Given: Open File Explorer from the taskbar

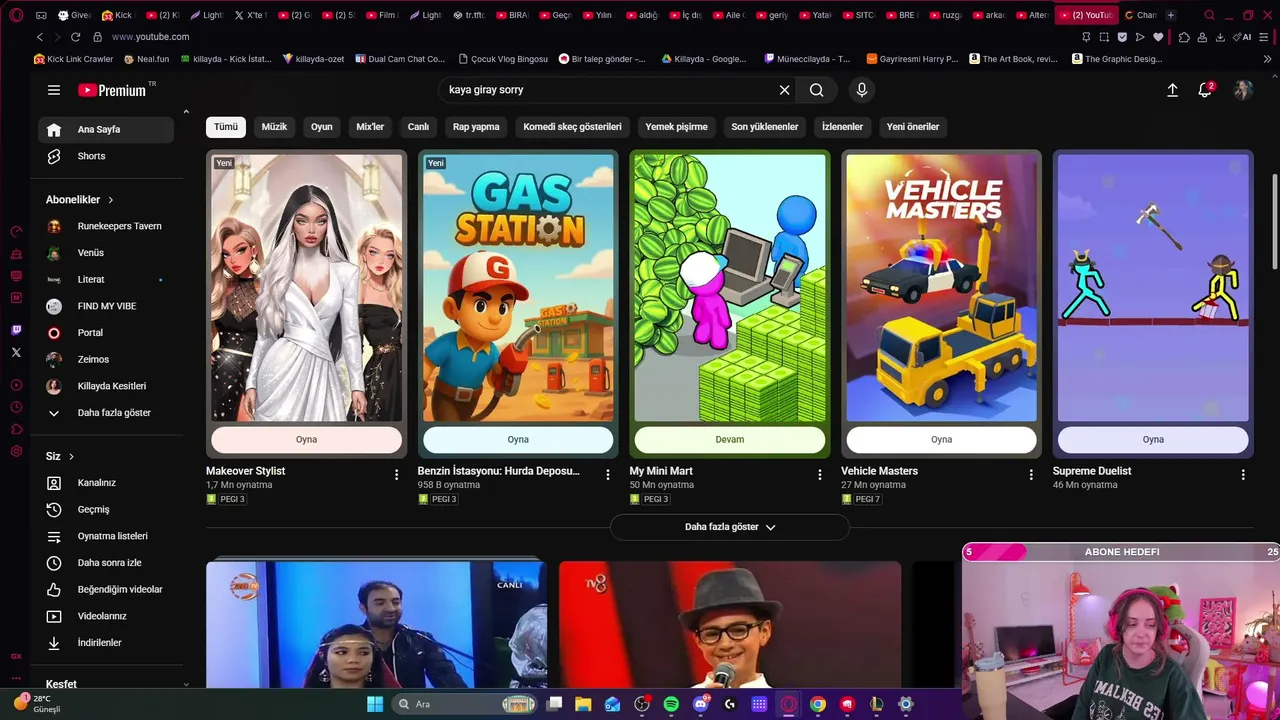Looking at the screenshot, I should click(583, 704).
